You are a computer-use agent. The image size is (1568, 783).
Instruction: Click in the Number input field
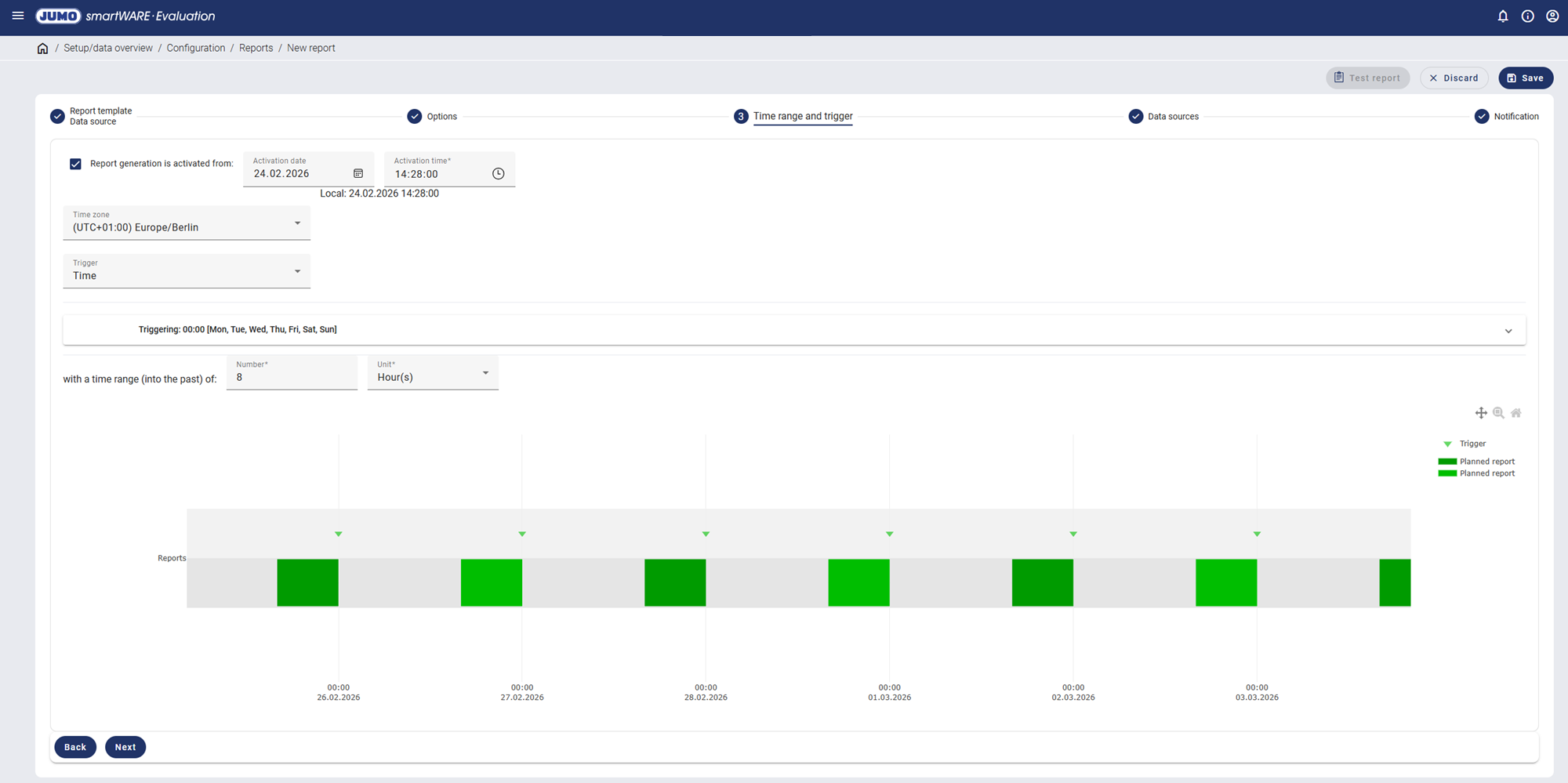(x=292, y=377)
